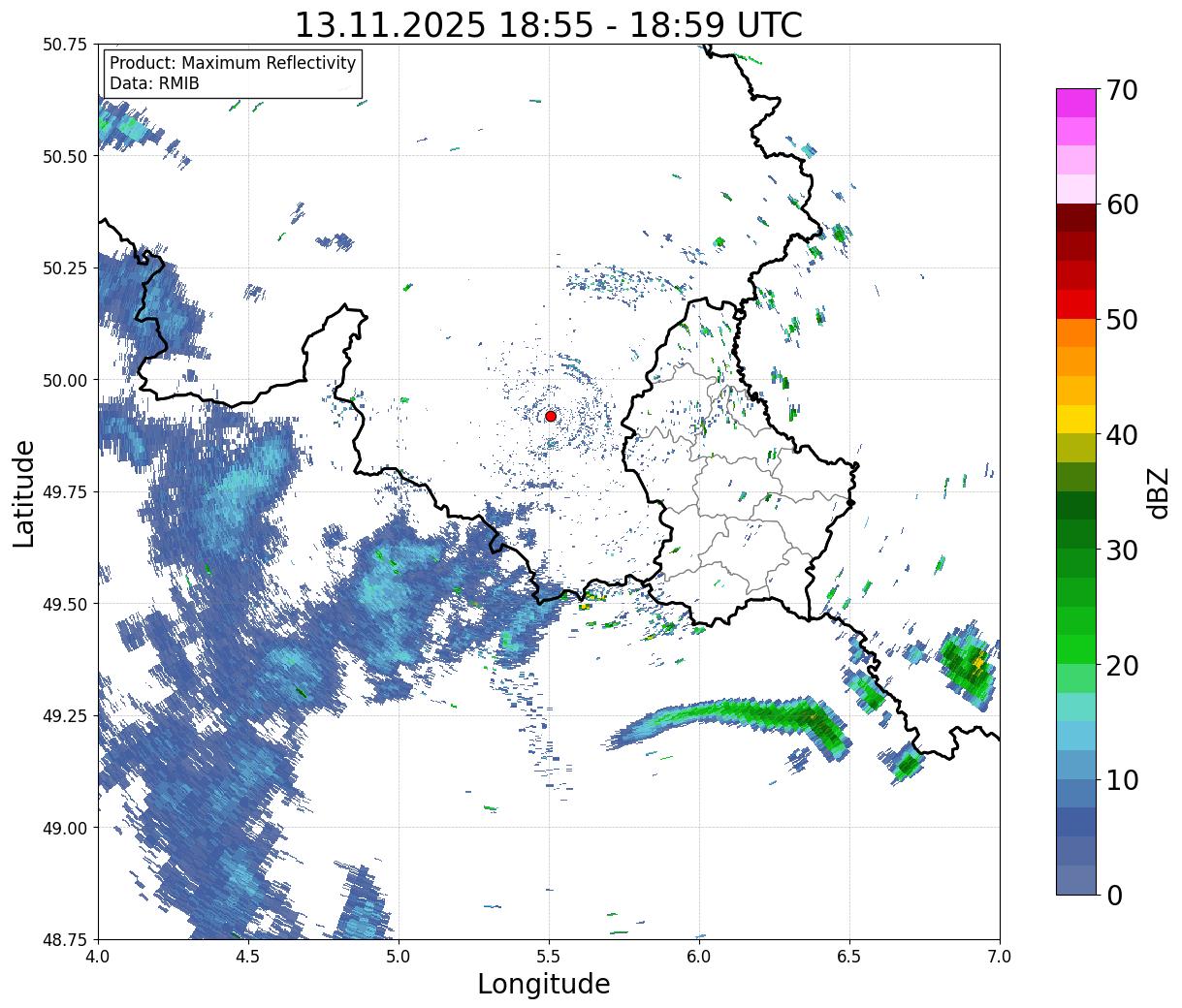Select the 'Data: RMIB' label

154,83
